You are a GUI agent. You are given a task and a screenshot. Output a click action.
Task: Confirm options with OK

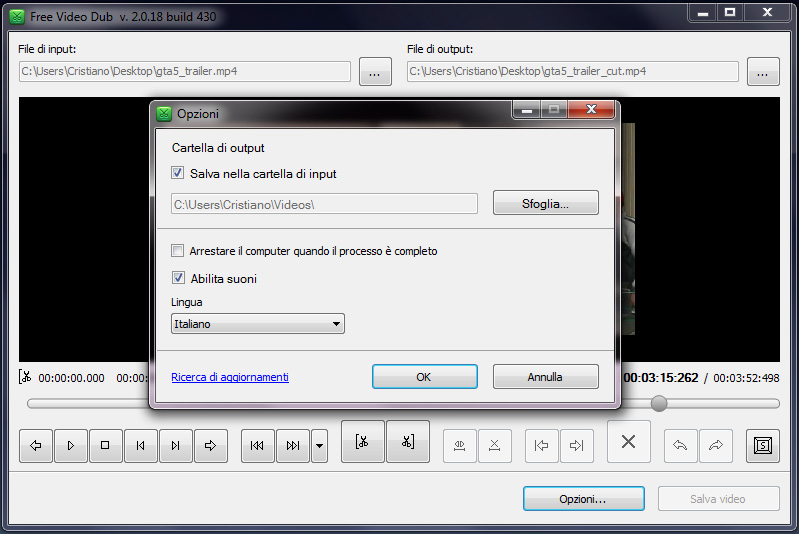[x=425, y=377]
